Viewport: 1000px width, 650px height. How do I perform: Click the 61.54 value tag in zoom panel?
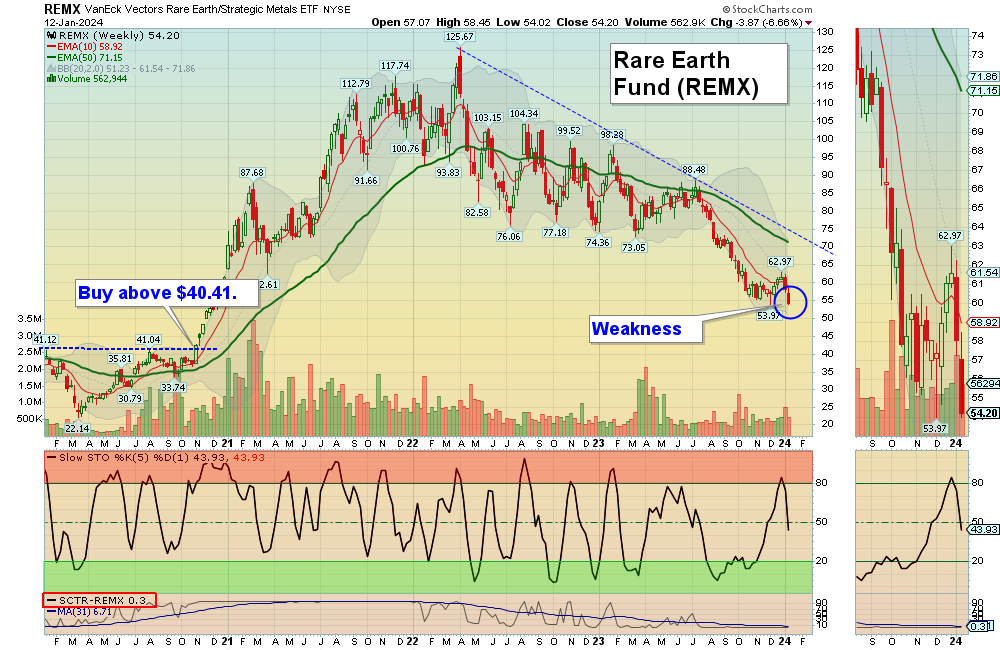tap(983, 272)
